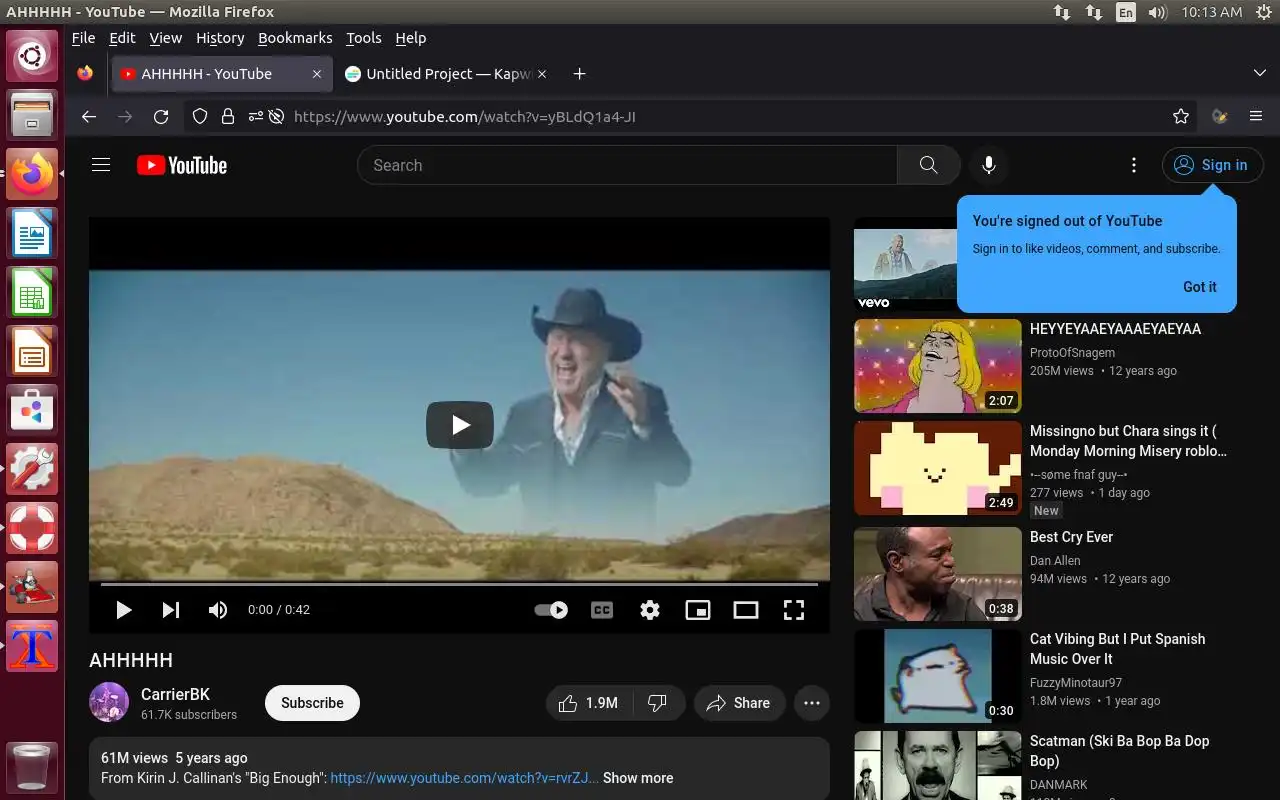Click the tracking protection shield icon
Image resolution: width=1280 pixels, height=800 pixels.
coord(200,117)
